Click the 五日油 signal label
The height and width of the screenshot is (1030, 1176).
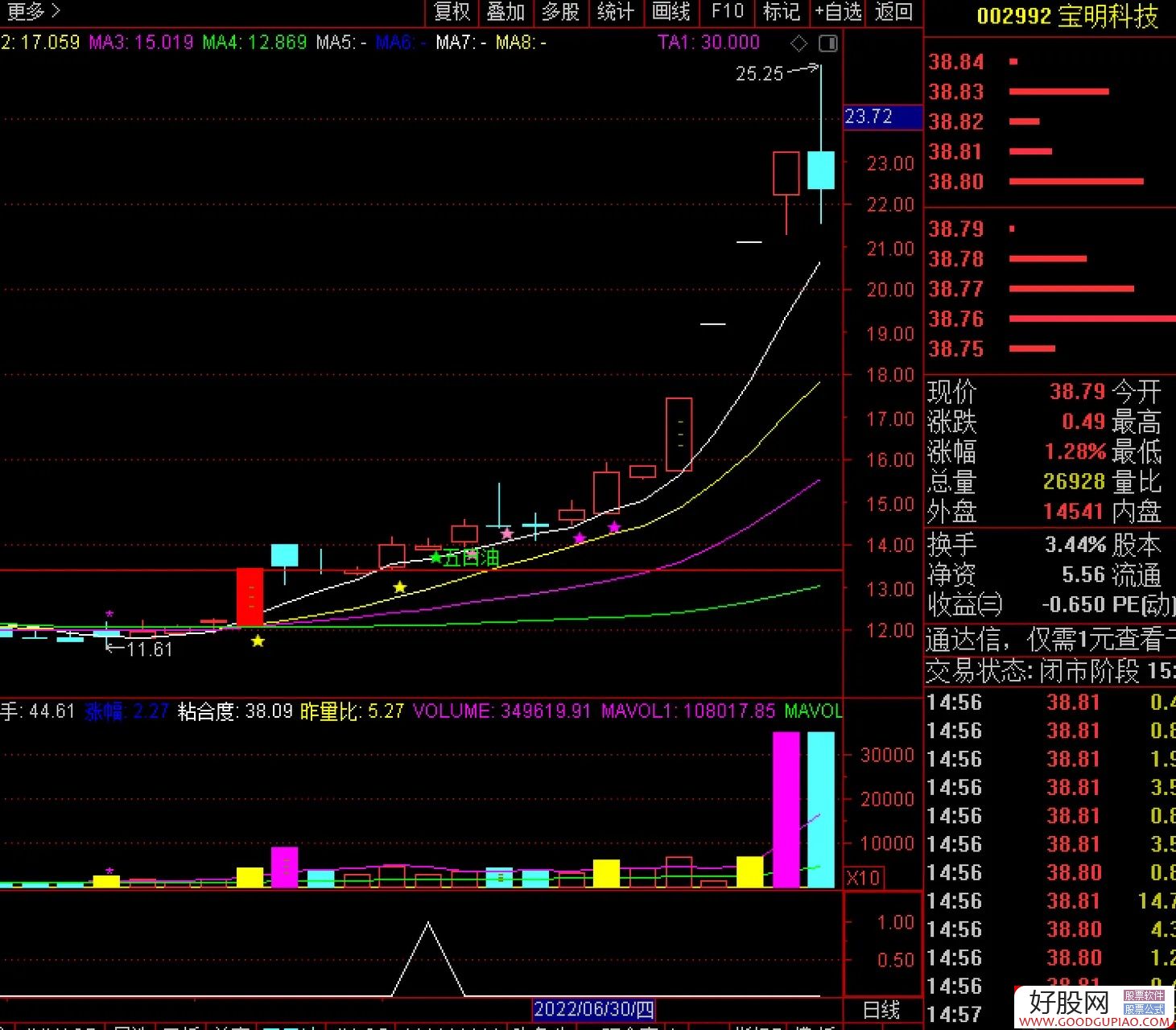pyautogui.click(x=472, y=558)
